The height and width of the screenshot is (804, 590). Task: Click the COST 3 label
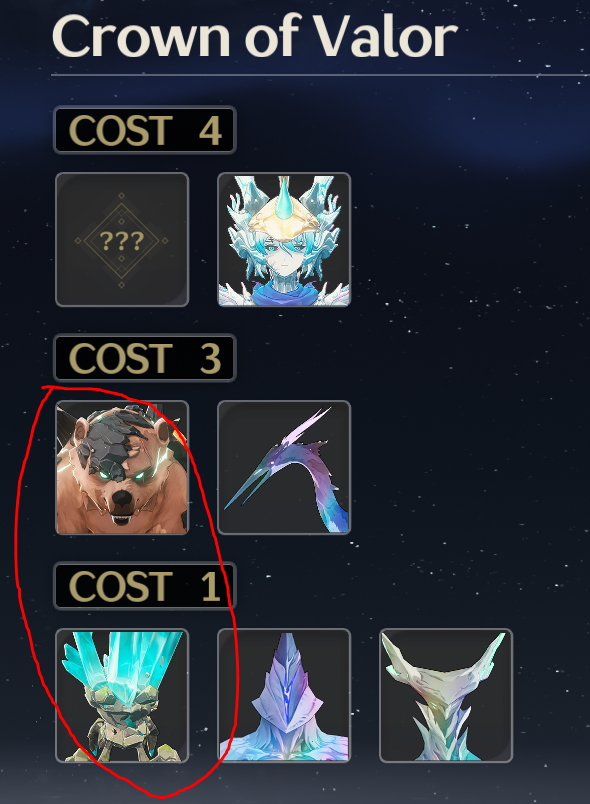145,358
